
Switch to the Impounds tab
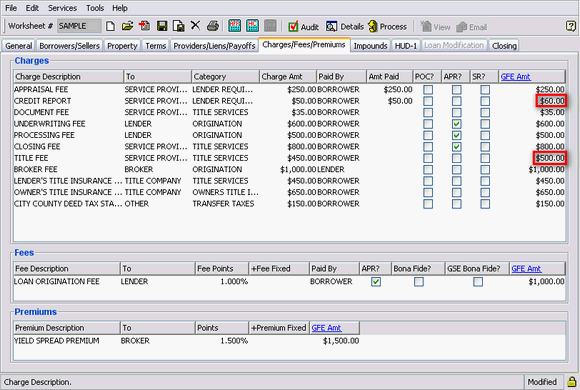click(x=370, y=46)
